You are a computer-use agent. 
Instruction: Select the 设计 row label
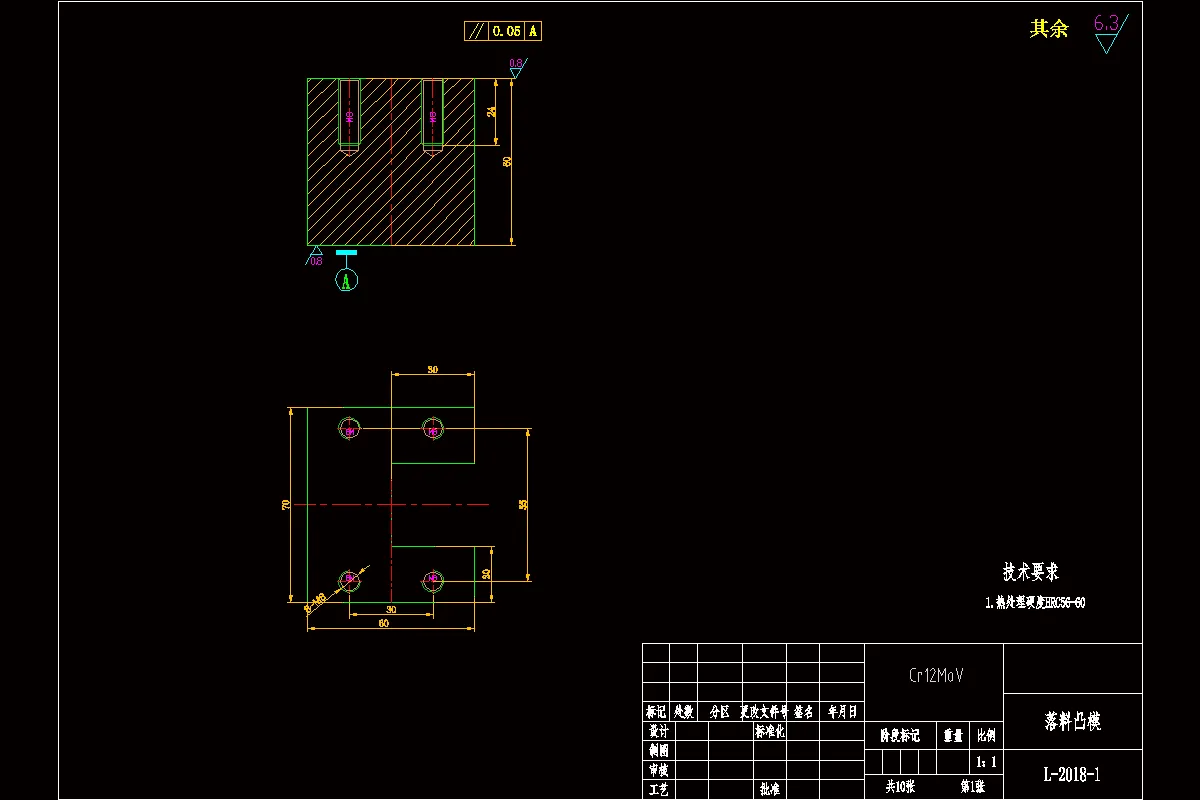657,731
